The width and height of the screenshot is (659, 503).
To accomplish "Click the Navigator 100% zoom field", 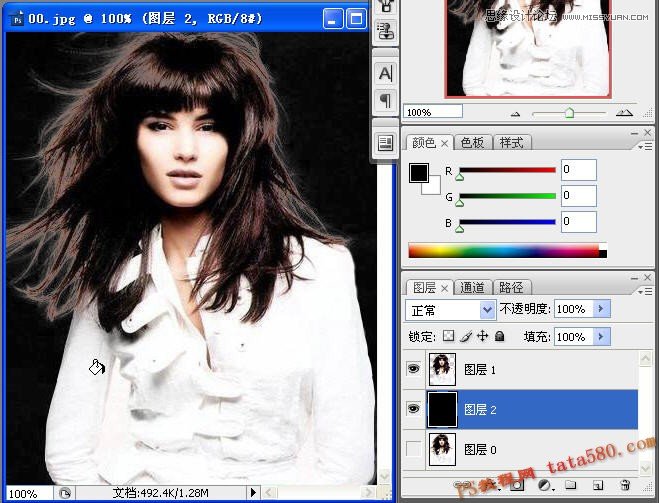I will 433,112.
